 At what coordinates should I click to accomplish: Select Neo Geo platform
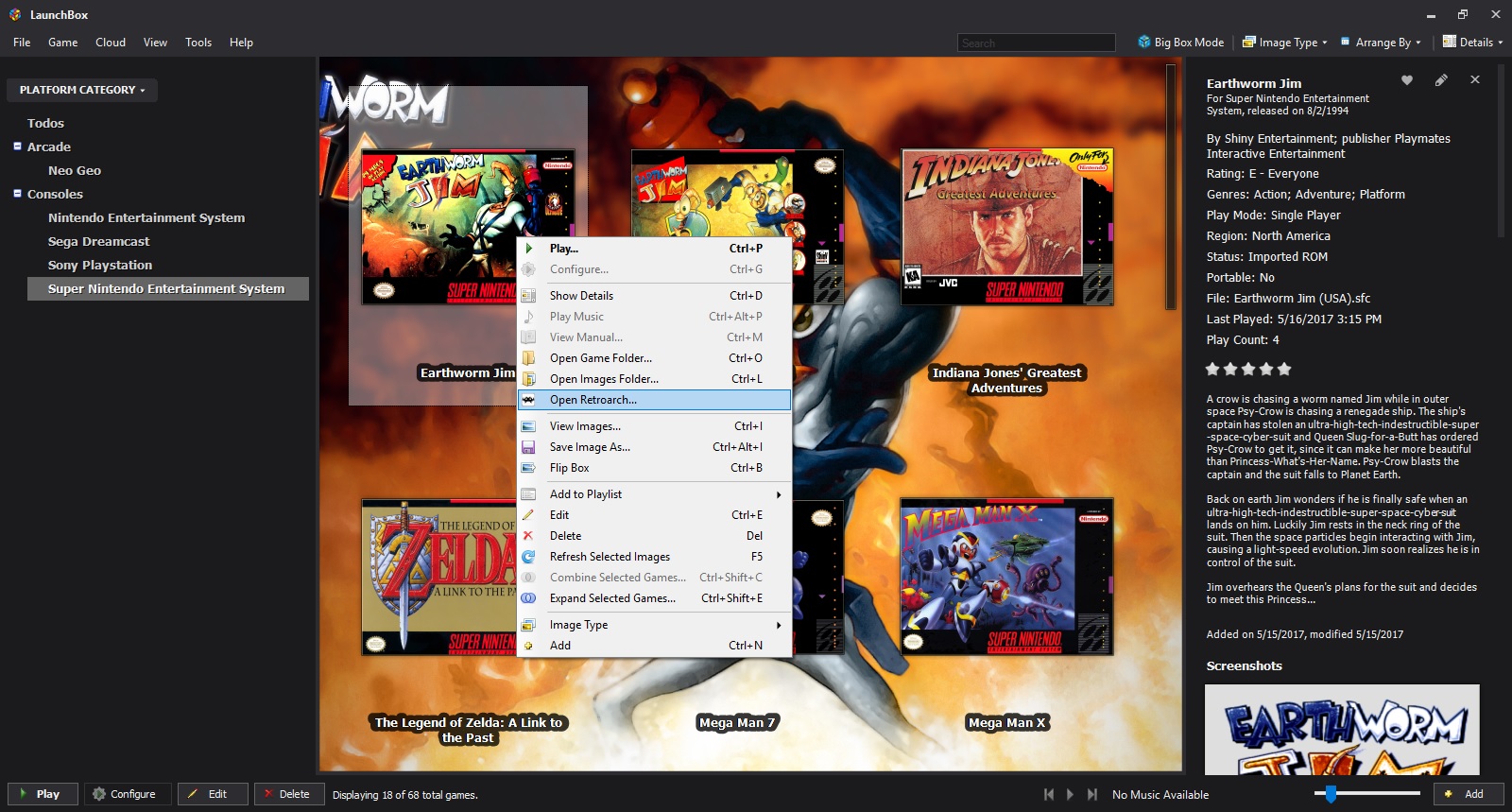[75, 170]
